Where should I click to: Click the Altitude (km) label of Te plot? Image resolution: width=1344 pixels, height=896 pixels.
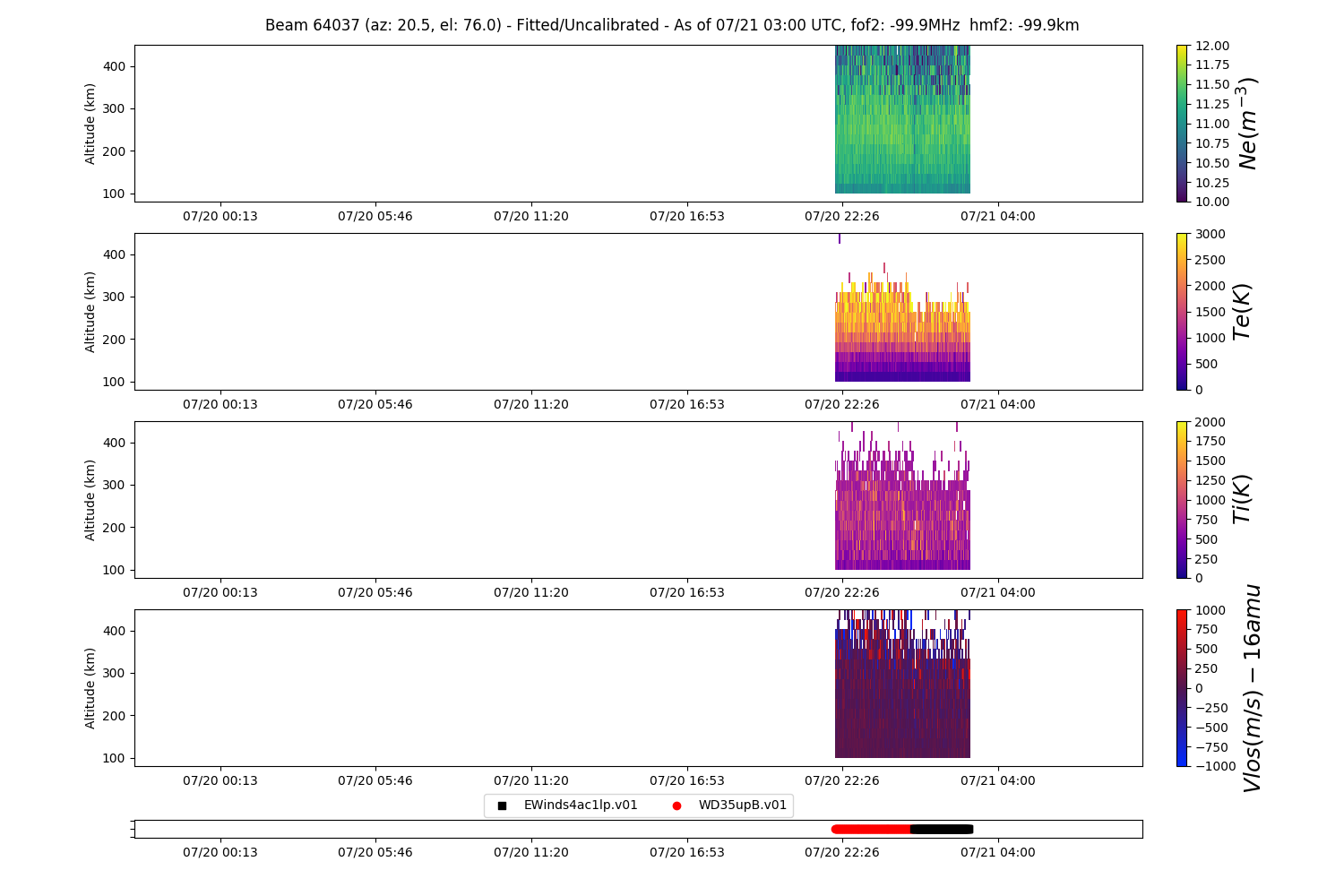coord(90,312)
